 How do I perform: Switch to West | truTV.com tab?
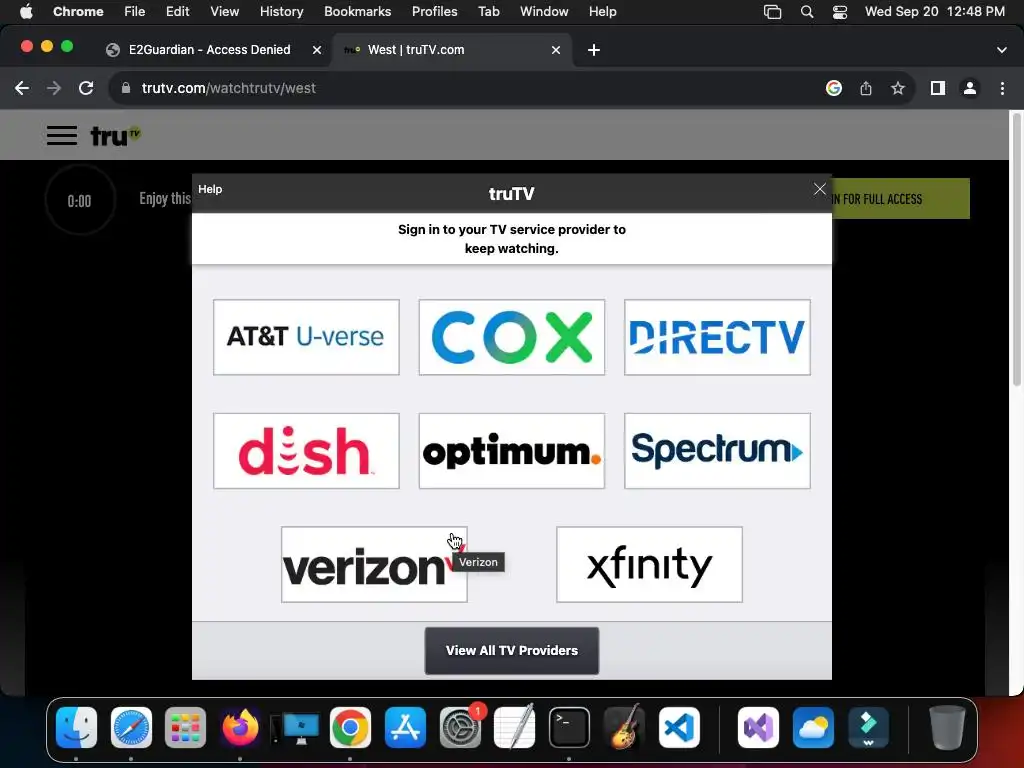[416, 50]
